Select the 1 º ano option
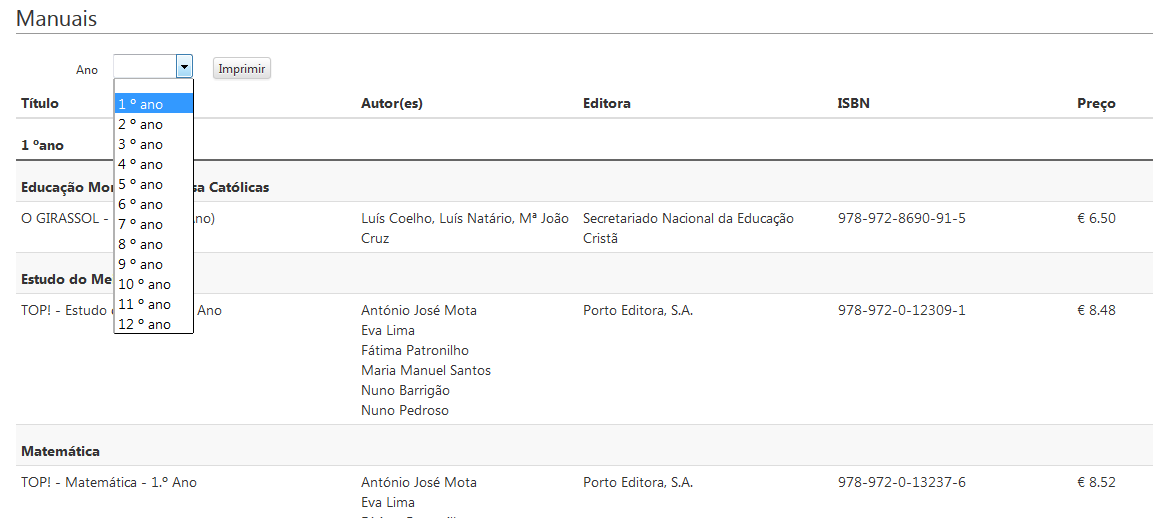The width and height of the screenshot is (1153, 518). (152, 104)
